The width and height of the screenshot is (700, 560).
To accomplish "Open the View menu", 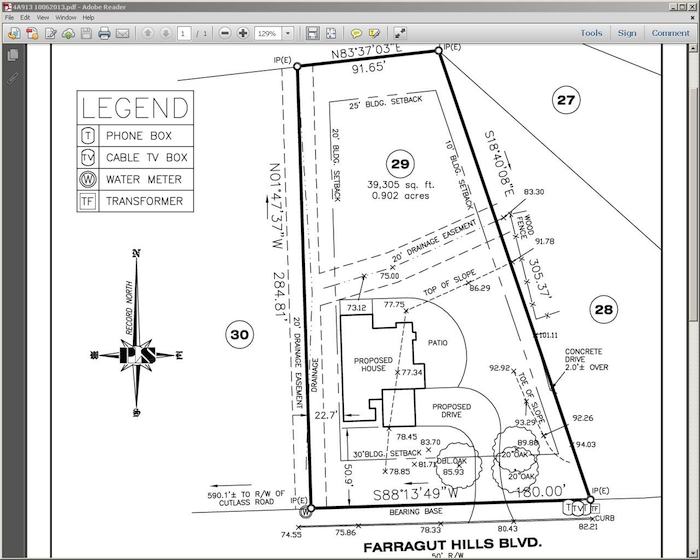I will pos(42,17).
